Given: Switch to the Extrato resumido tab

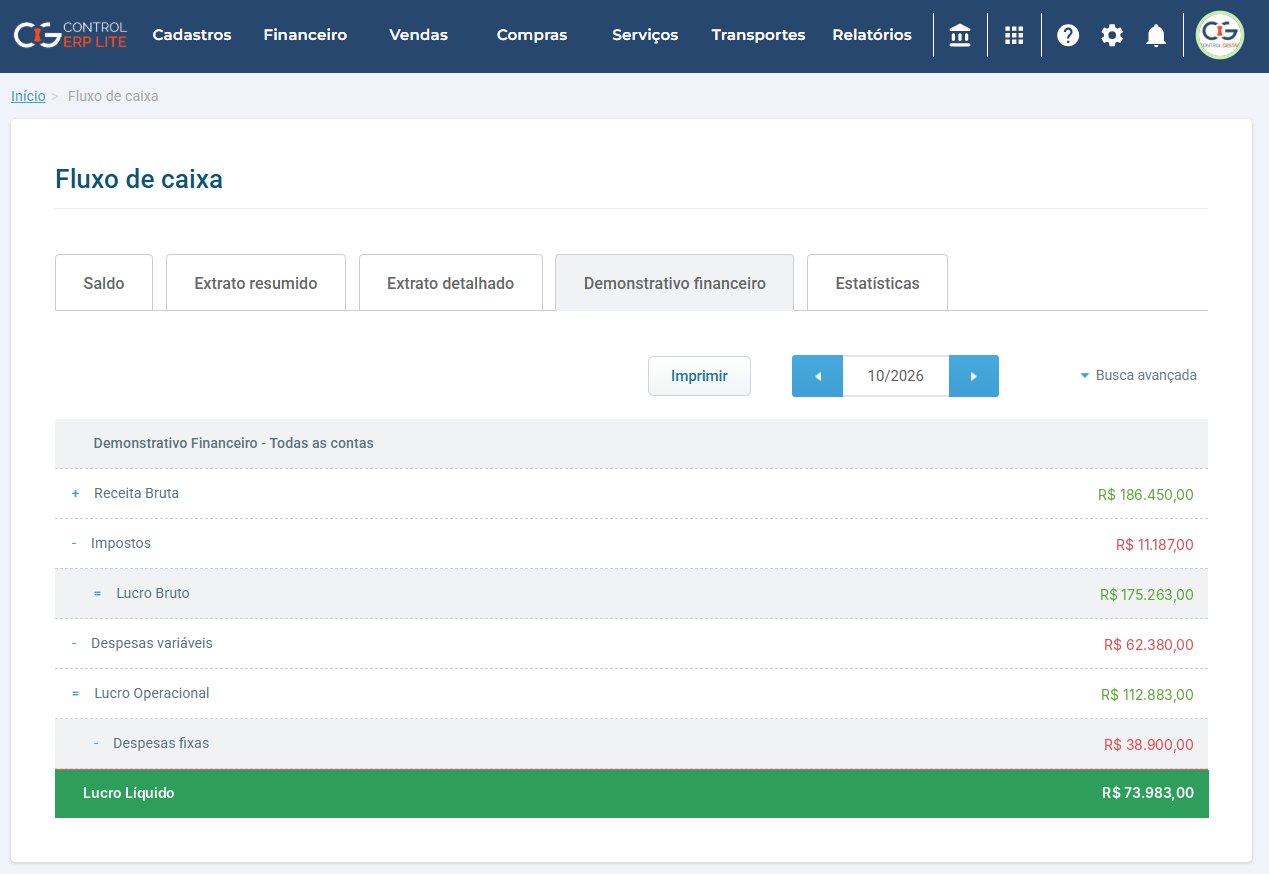Looking at the screenshot, I should [256, 283].
